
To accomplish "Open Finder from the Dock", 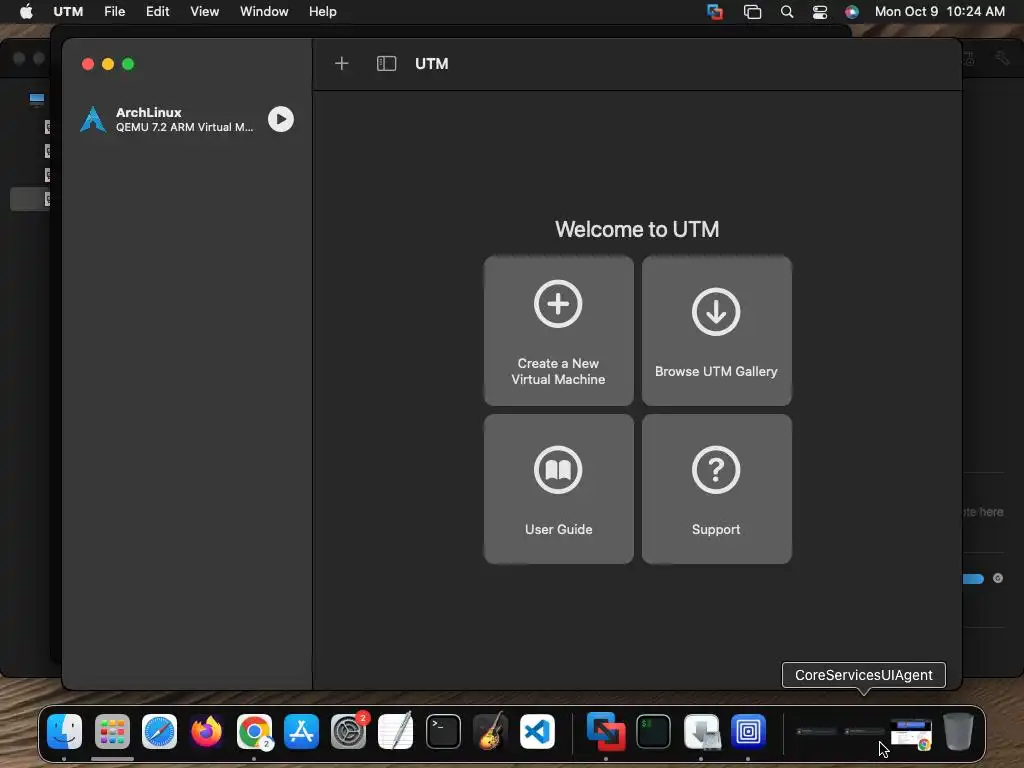I will (65, 731).
